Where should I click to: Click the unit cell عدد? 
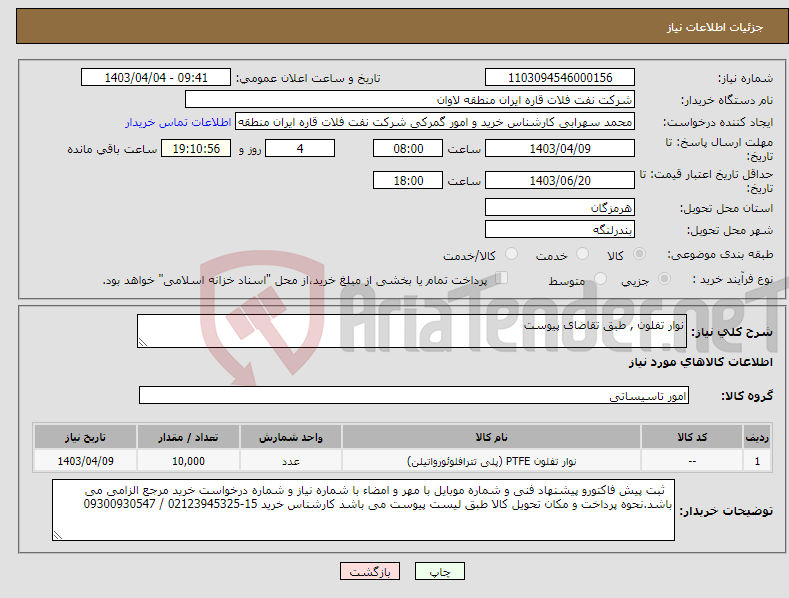click(291, 461)
